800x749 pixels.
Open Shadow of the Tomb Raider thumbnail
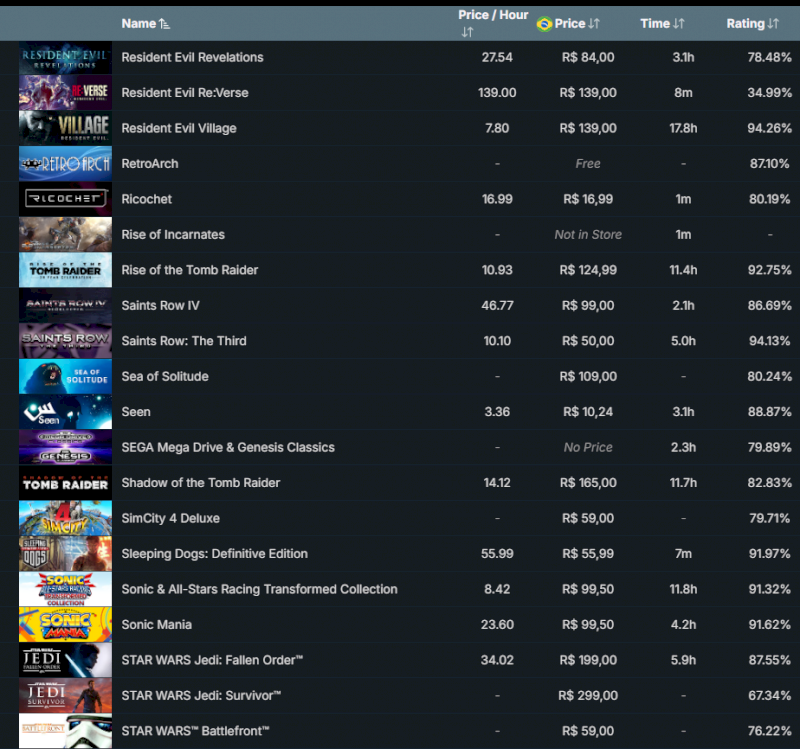[x=65, y=483]
